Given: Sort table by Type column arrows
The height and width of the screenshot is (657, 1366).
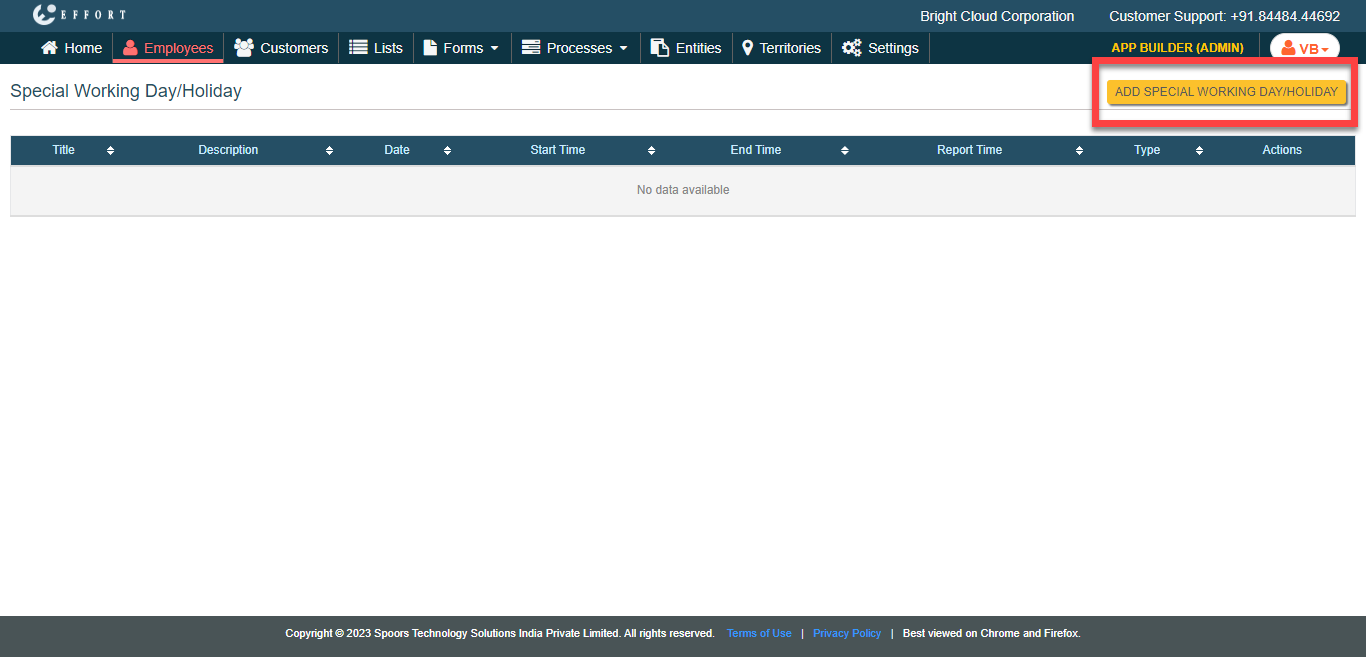Looking at the screenshot, I should 1199,151.
